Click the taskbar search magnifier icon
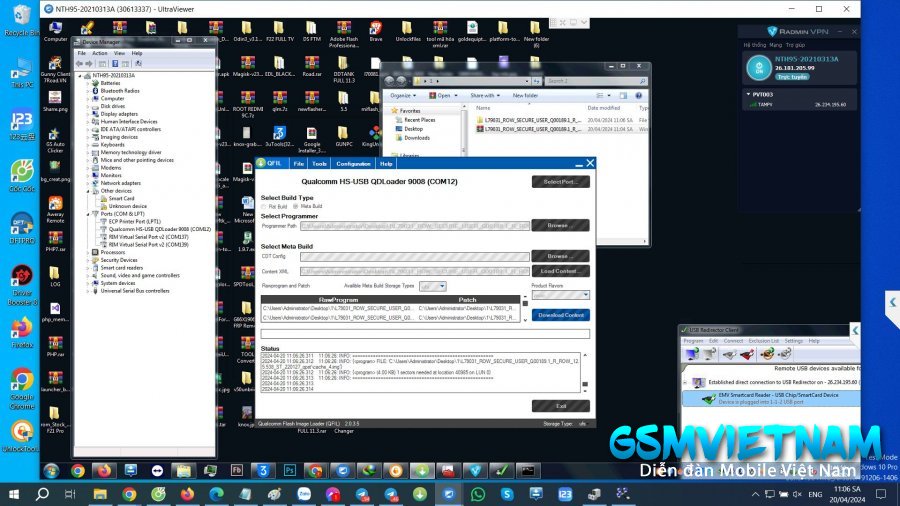Viewport: 900px width, 506px height. [x=42, y=494]
